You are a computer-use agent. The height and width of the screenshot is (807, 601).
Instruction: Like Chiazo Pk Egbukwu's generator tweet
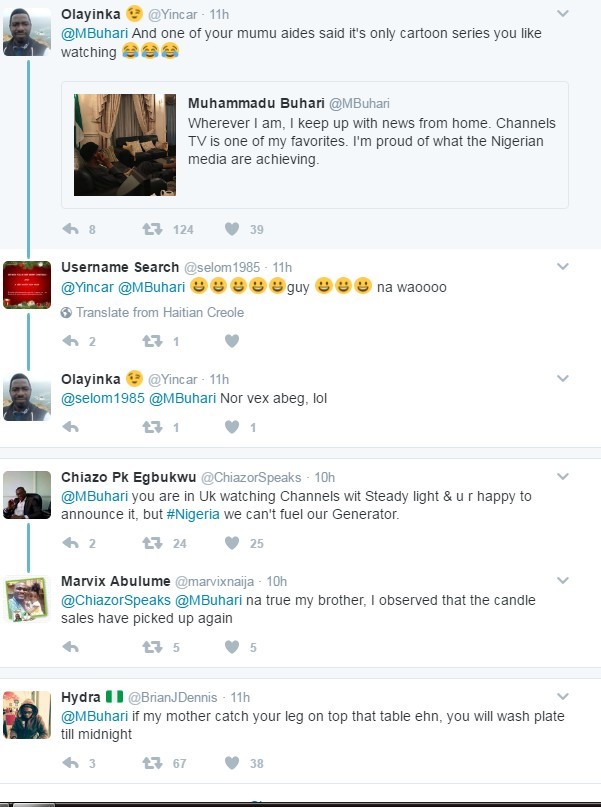coord(232,543)
